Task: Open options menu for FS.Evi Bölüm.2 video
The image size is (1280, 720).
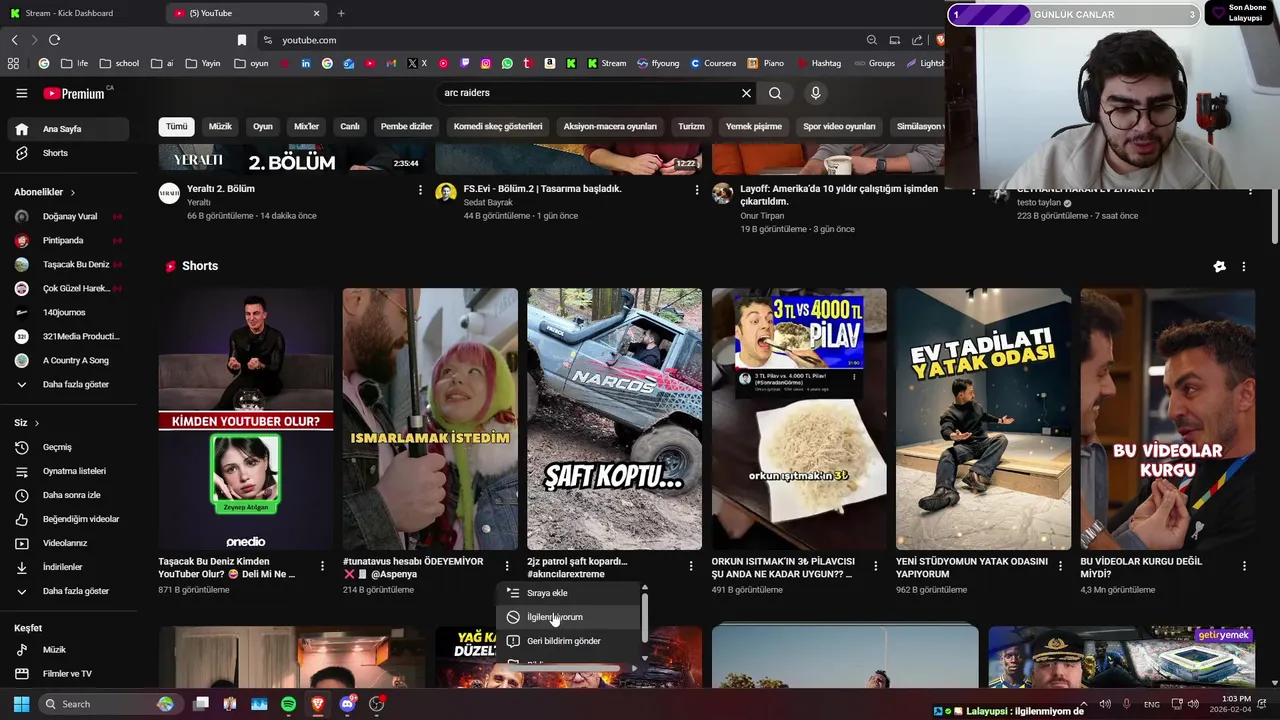Action: pos(697,190)
